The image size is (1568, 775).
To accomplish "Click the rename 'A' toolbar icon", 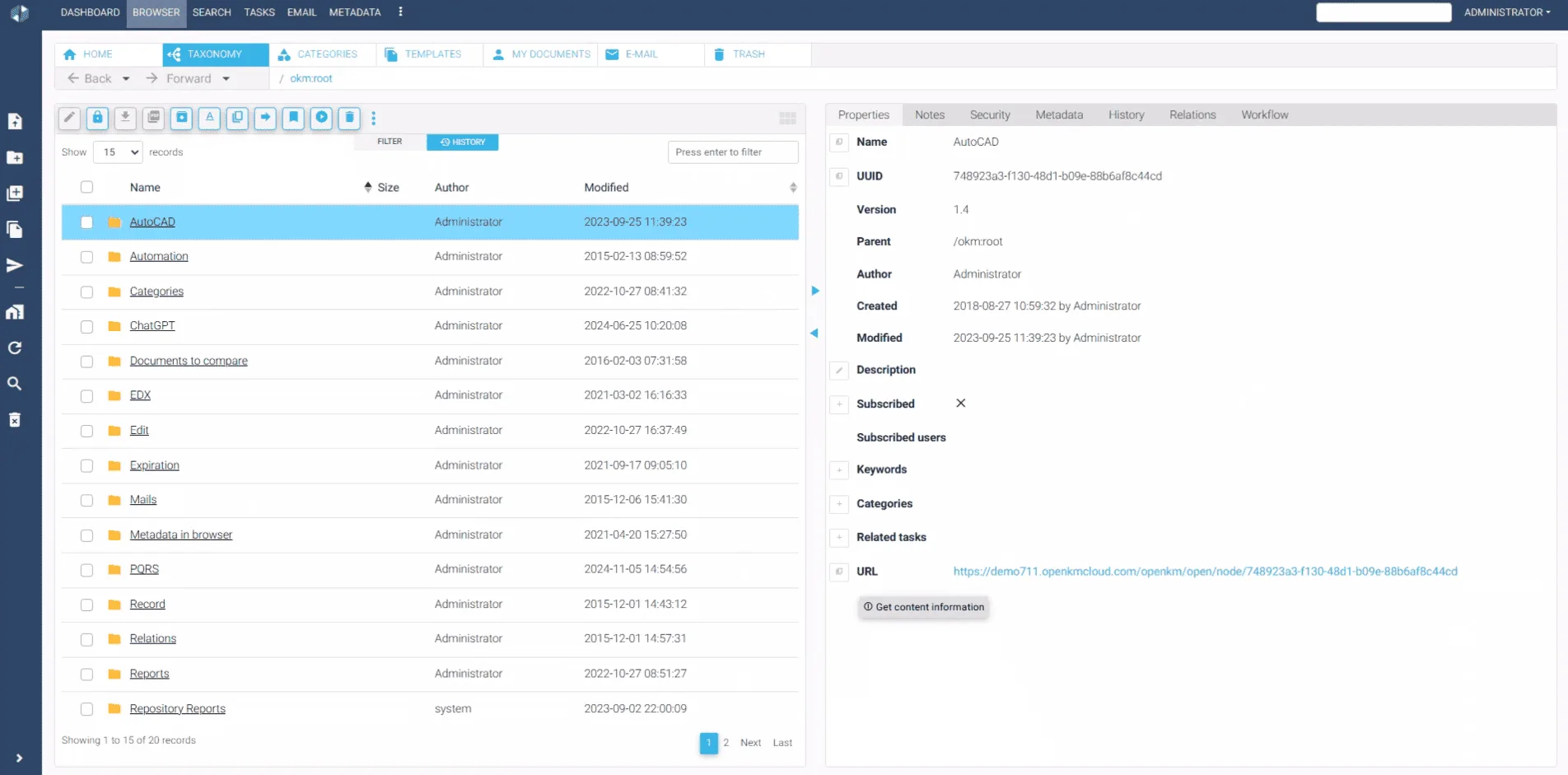I will 209,118.
